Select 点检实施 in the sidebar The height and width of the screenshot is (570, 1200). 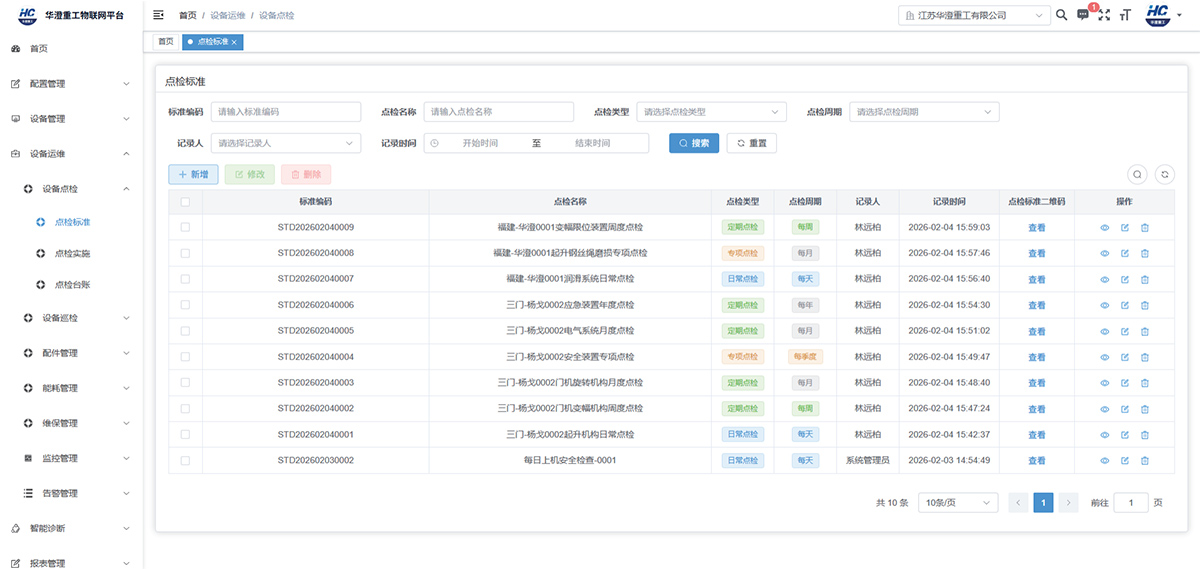71,254
